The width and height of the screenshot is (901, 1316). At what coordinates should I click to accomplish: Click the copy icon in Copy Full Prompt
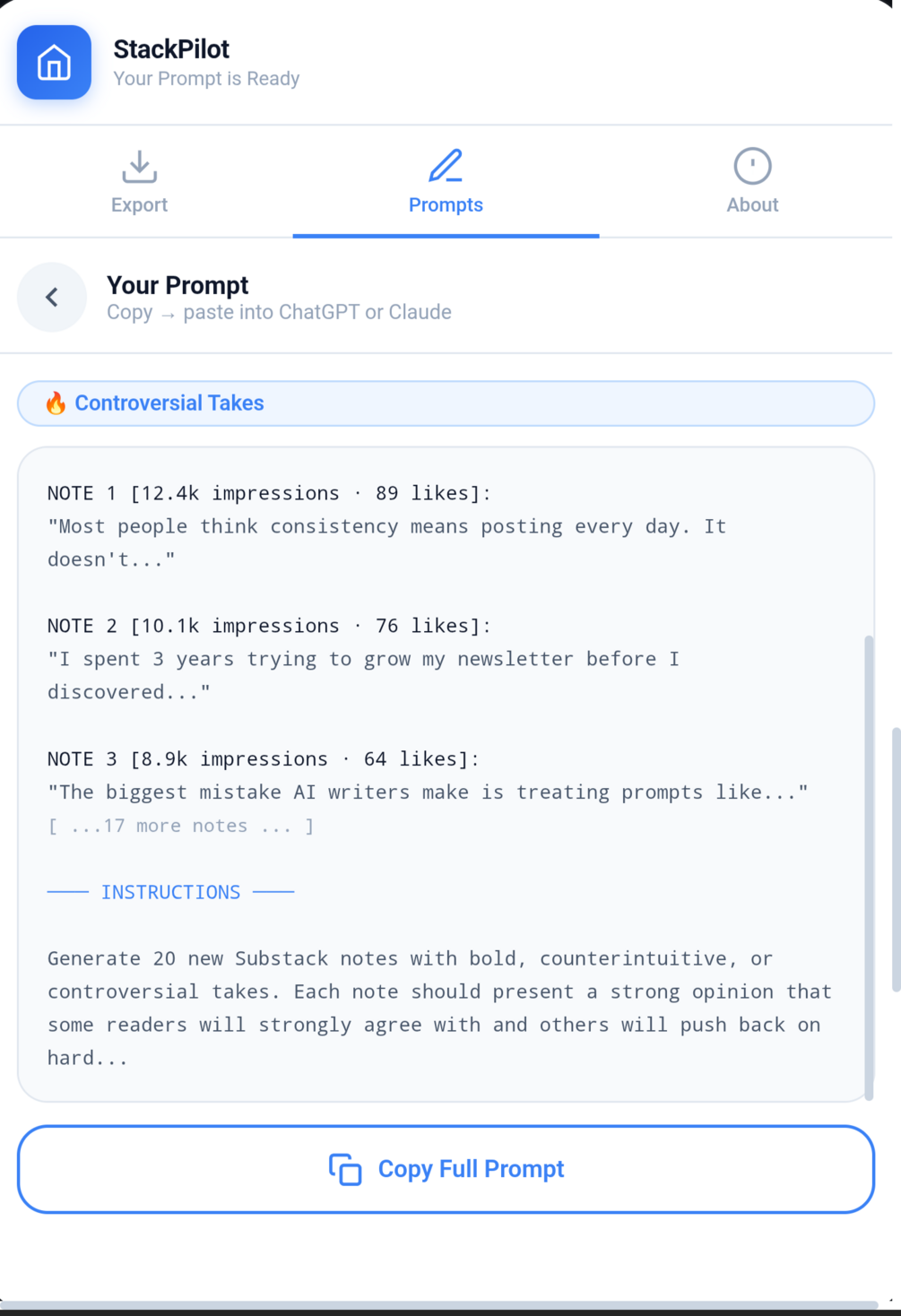(345, 1169)
